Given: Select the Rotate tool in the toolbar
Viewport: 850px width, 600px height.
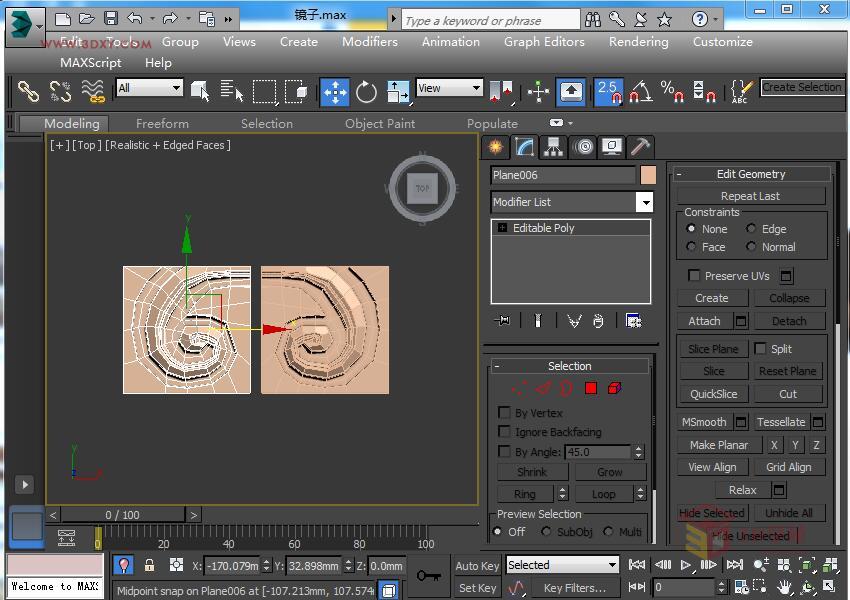Looking at the screenshot, I should 366,91.
